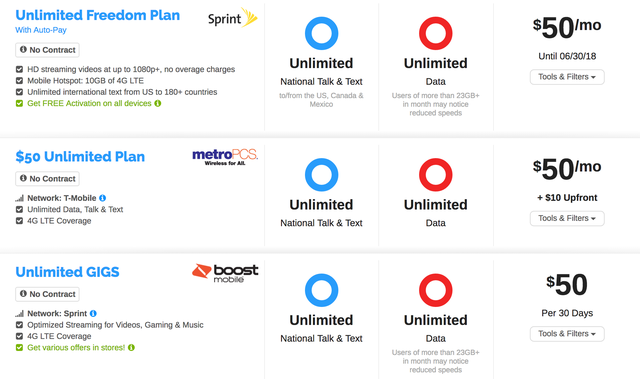The height and width of the screenshot is (379, 640).
Task: Click info icon after FREE Activation offer
Action: coord(158,103)
